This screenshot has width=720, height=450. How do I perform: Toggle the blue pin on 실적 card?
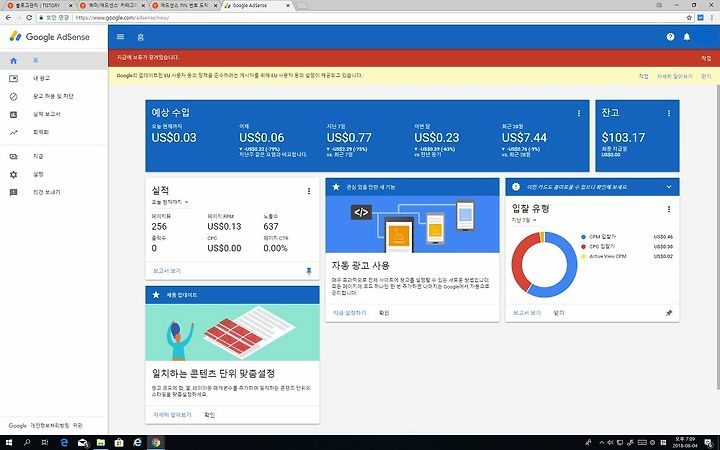click(309, 271)
